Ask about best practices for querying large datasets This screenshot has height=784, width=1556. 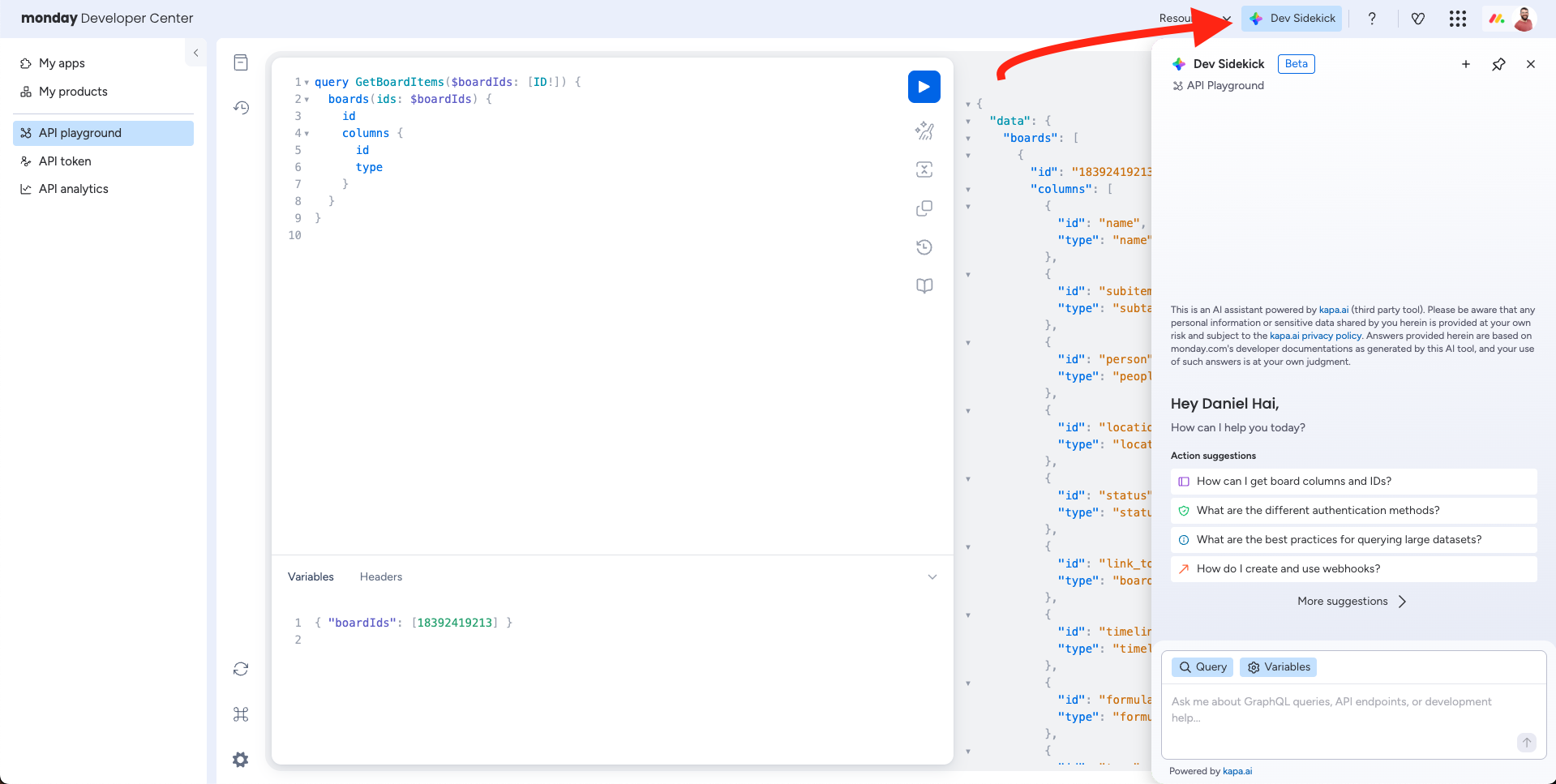1354,540
